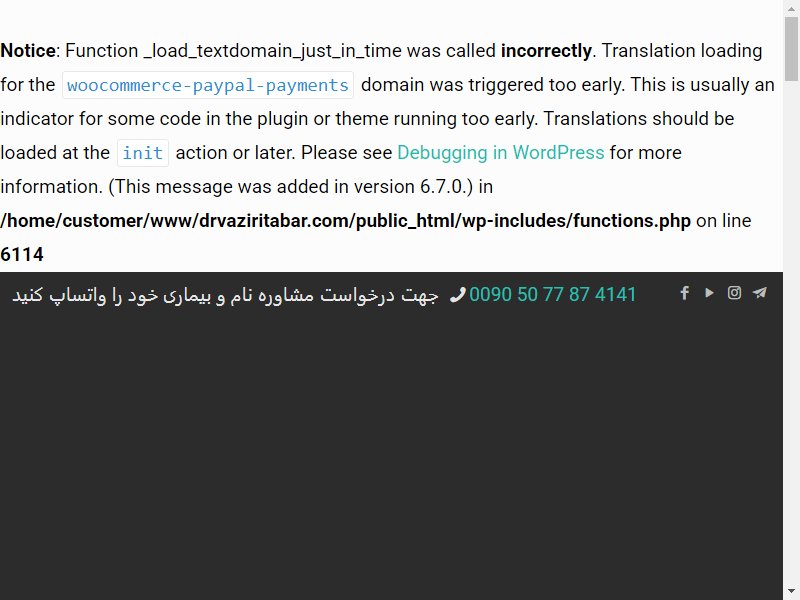Click the woocommerce-paypal-payments code label
Screen dimensions: 800x600
pyautogui.click(x=208, y=85)
